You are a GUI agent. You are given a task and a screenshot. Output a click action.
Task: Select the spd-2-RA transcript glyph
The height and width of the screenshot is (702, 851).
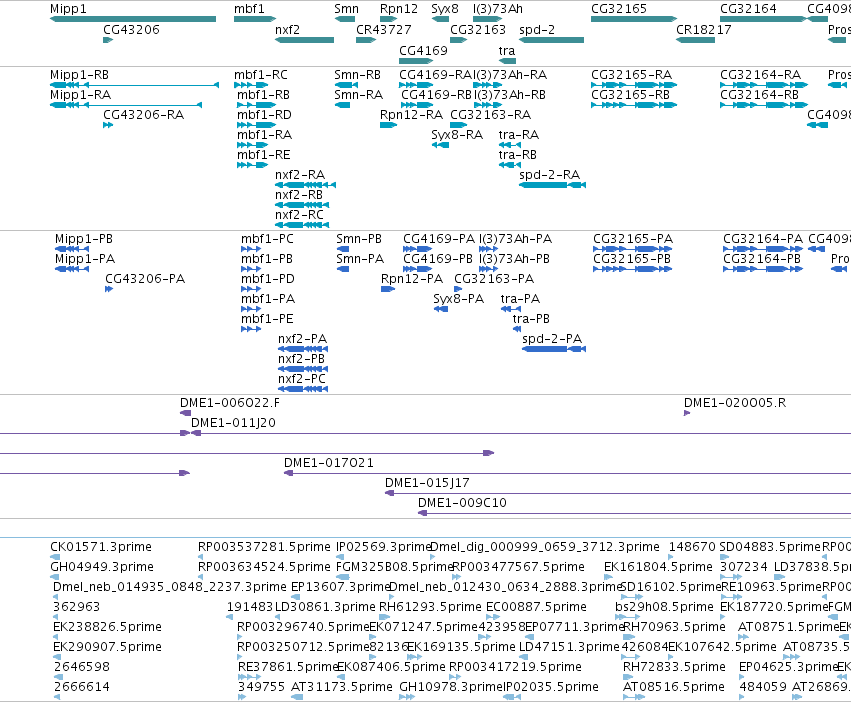pos(552,185)
